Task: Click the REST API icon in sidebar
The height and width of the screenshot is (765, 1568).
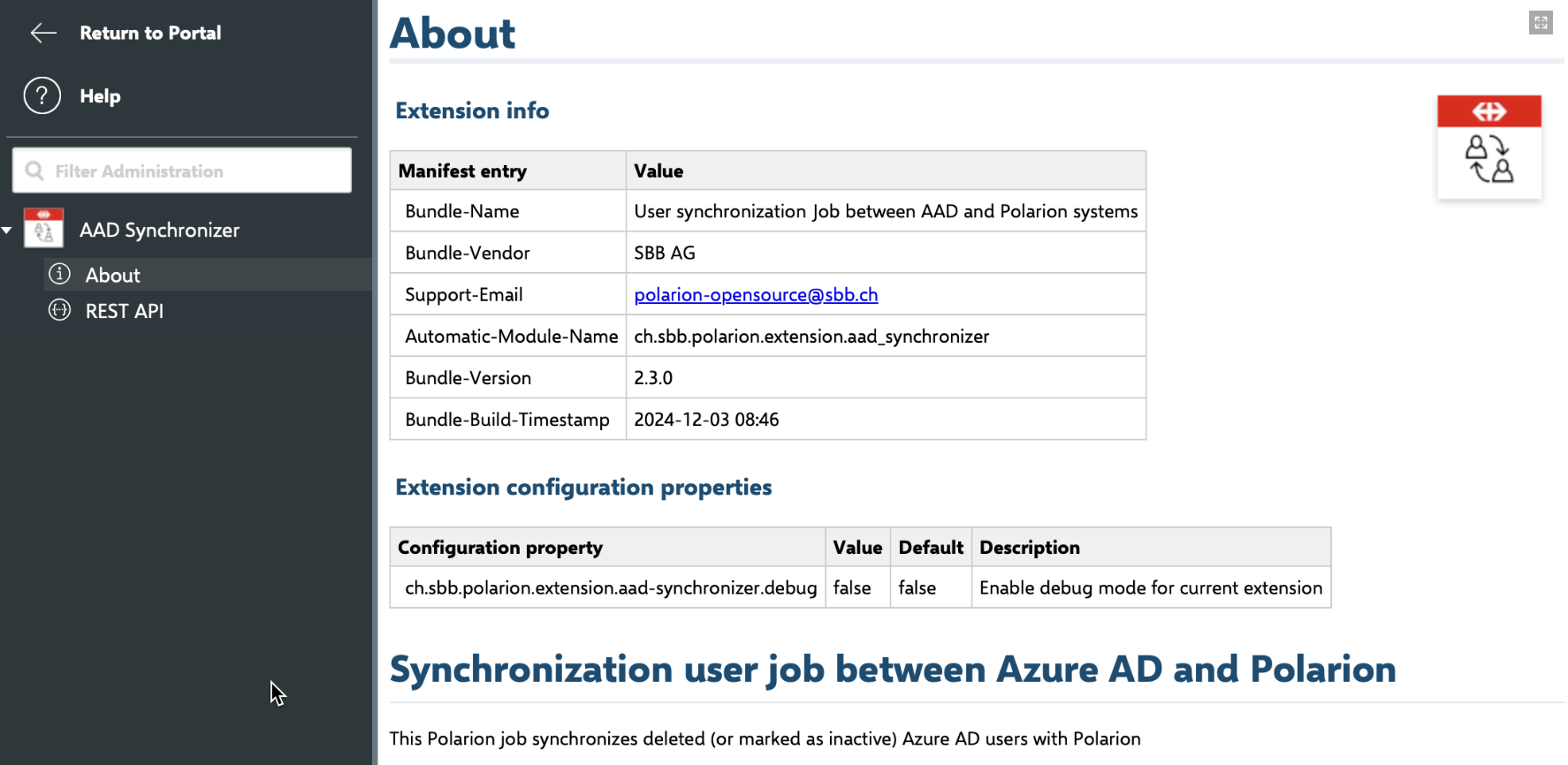Action: 59,310
